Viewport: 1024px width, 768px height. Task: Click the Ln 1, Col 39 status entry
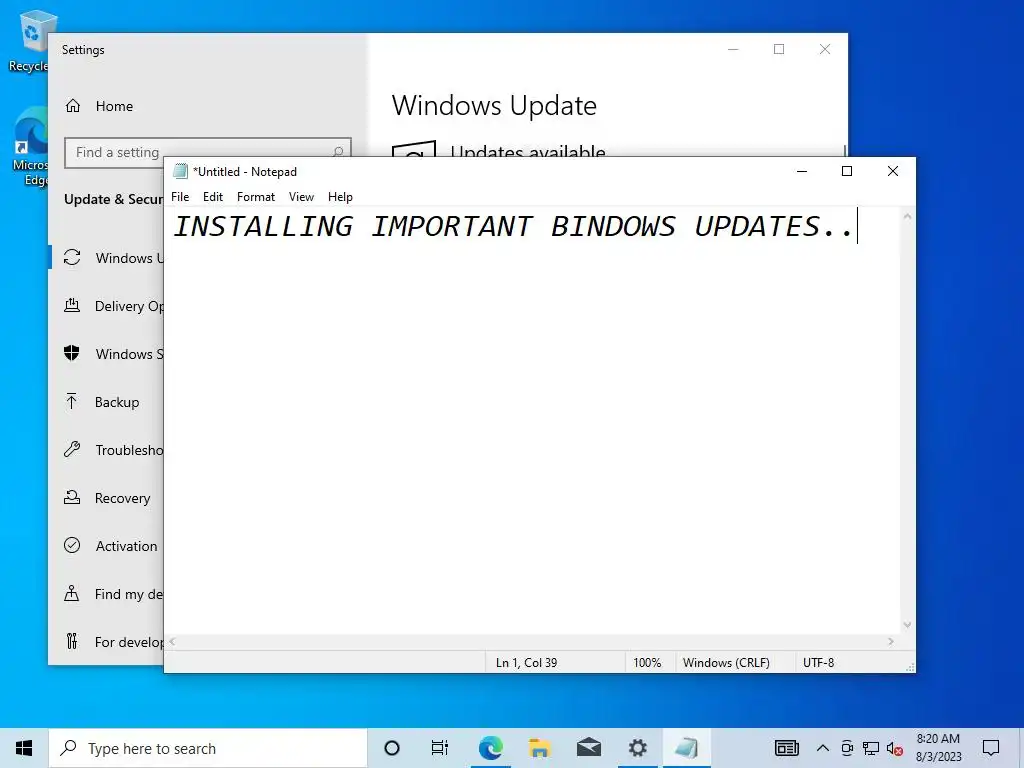(526, 662)
